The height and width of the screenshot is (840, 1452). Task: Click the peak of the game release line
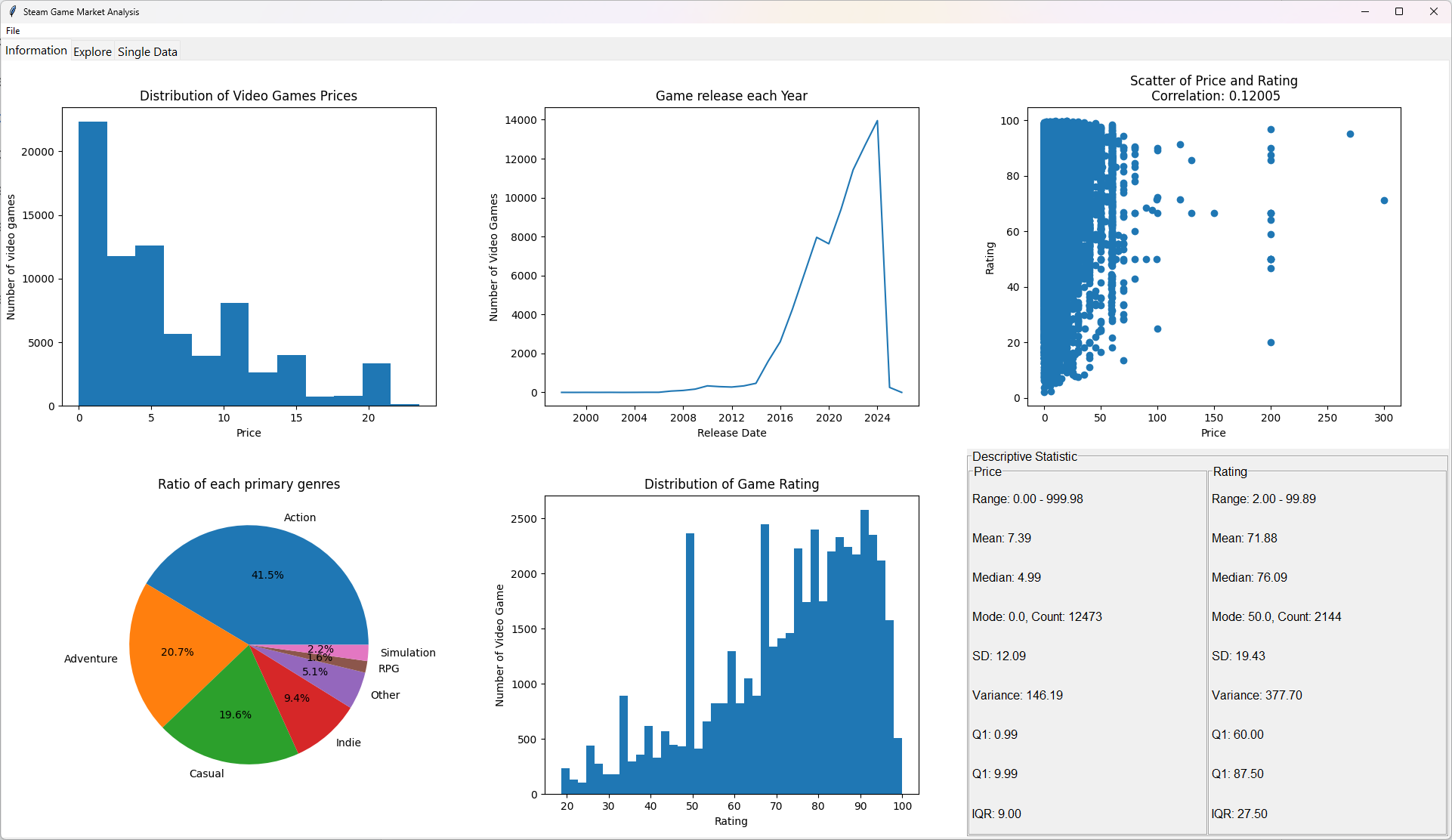pos(876,122)
